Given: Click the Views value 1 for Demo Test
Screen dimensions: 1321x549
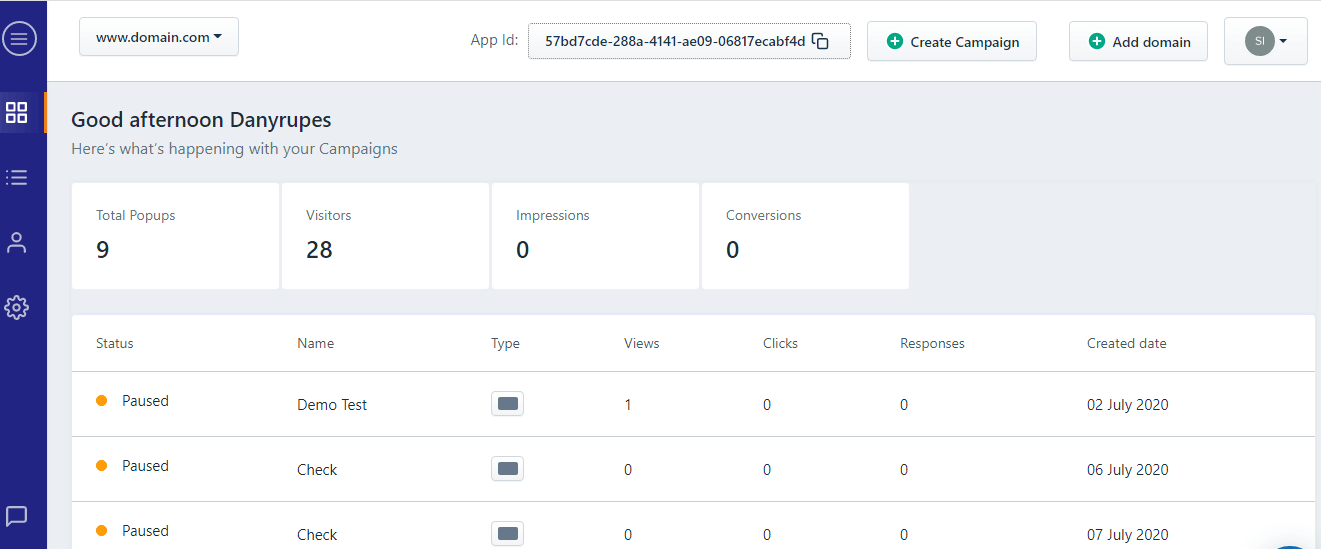Looking at the screenshot, I should [628, 405].
